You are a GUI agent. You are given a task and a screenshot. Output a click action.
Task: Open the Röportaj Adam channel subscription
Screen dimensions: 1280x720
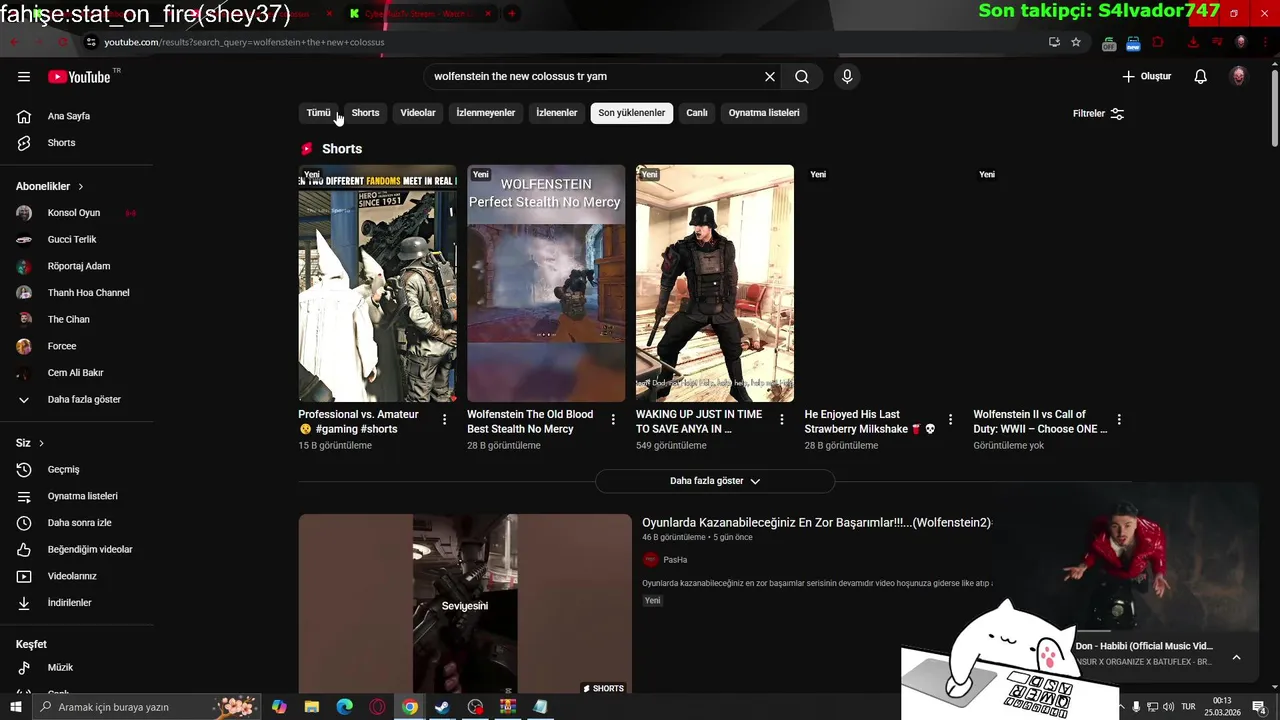77,267
